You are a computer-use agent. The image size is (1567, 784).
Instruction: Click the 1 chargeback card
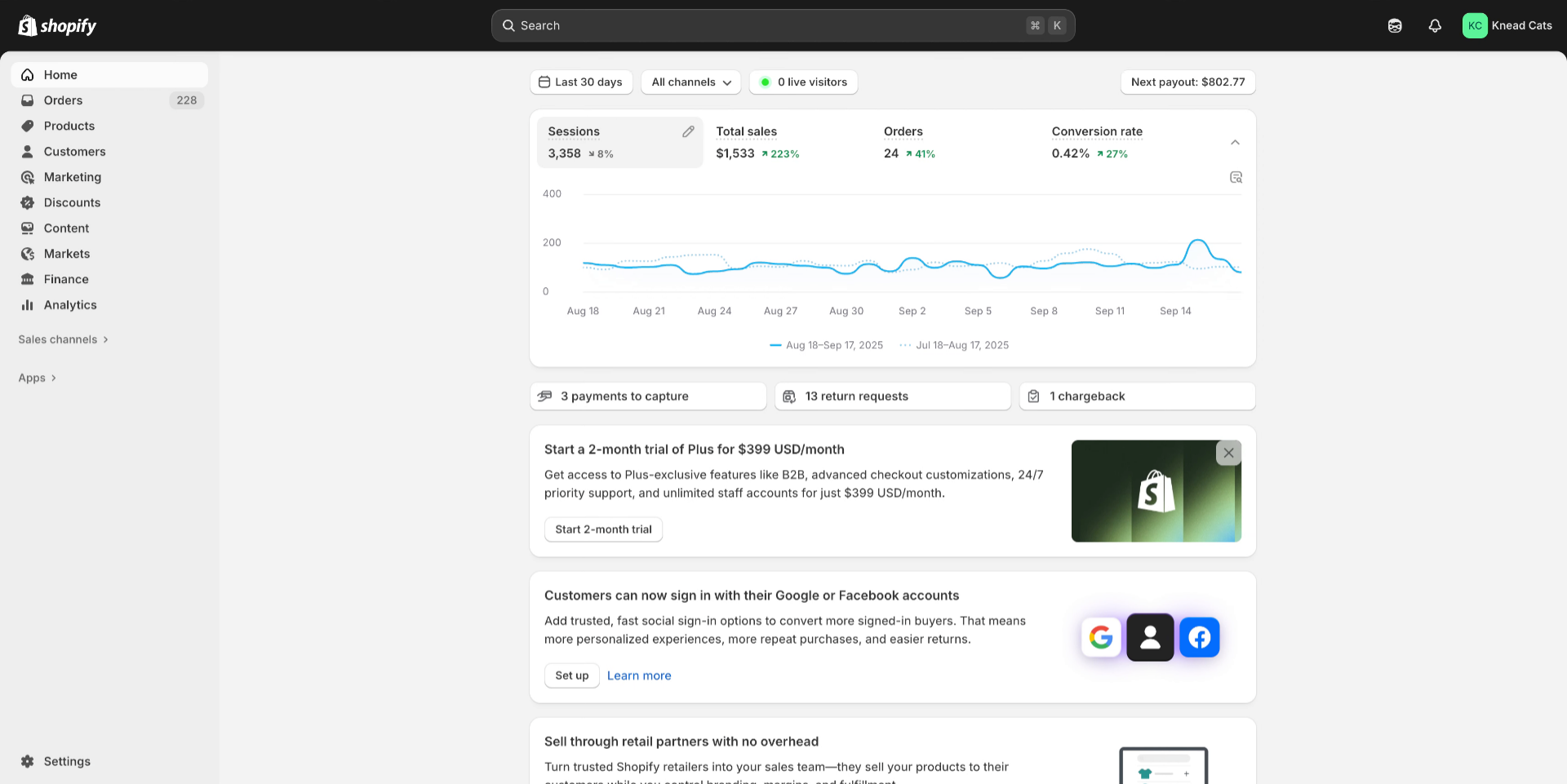click(1136, 396)
